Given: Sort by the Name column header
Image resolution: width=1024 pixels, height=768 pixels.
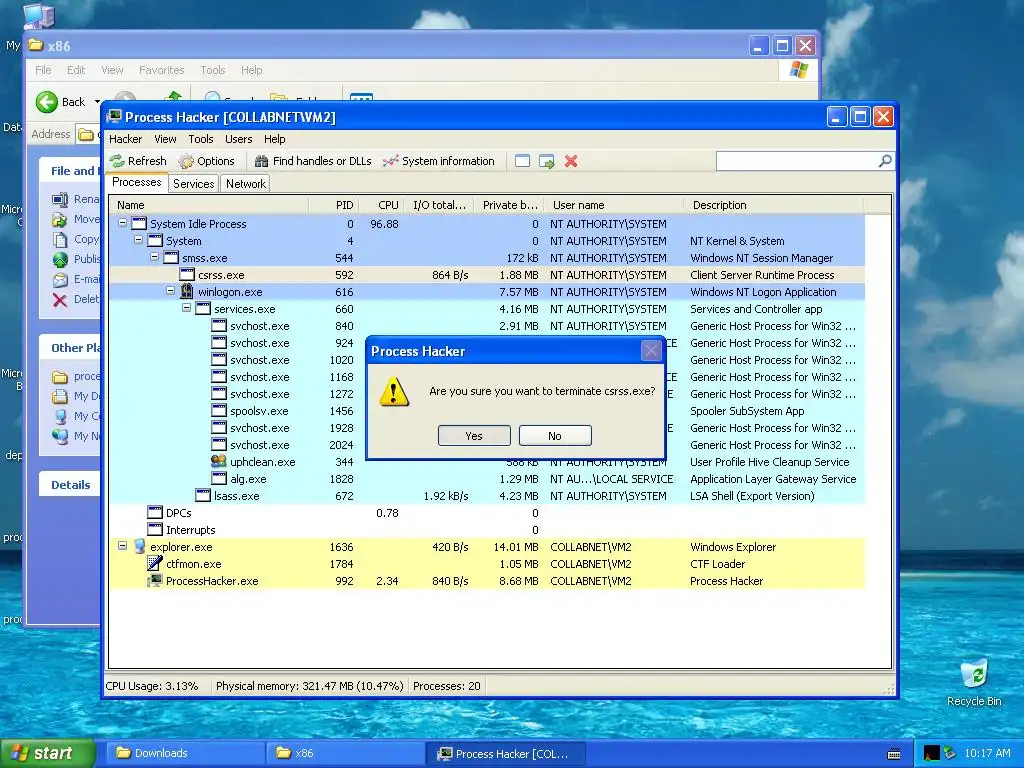Looking at the screenshot, I should (209, 205).
